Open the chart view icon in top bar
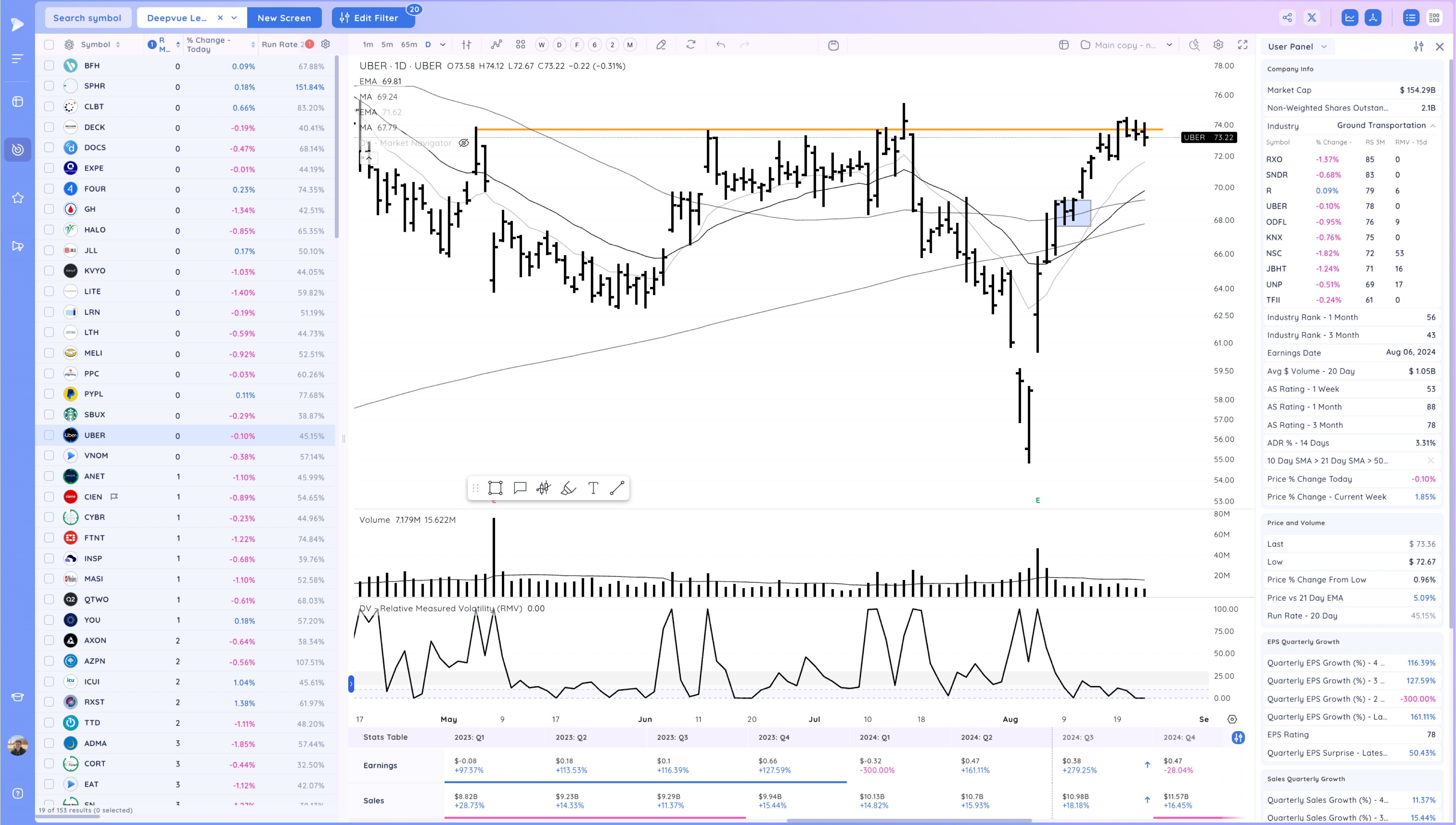The image size is (1456, 825). (1350, 17)
